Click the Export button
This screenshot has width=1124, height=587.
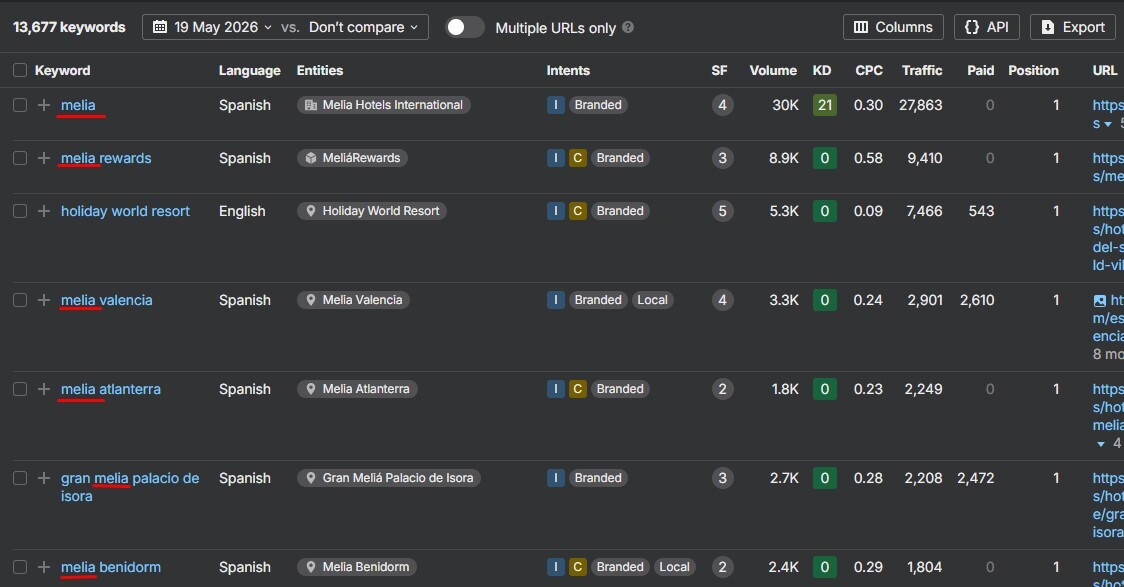1072,27
